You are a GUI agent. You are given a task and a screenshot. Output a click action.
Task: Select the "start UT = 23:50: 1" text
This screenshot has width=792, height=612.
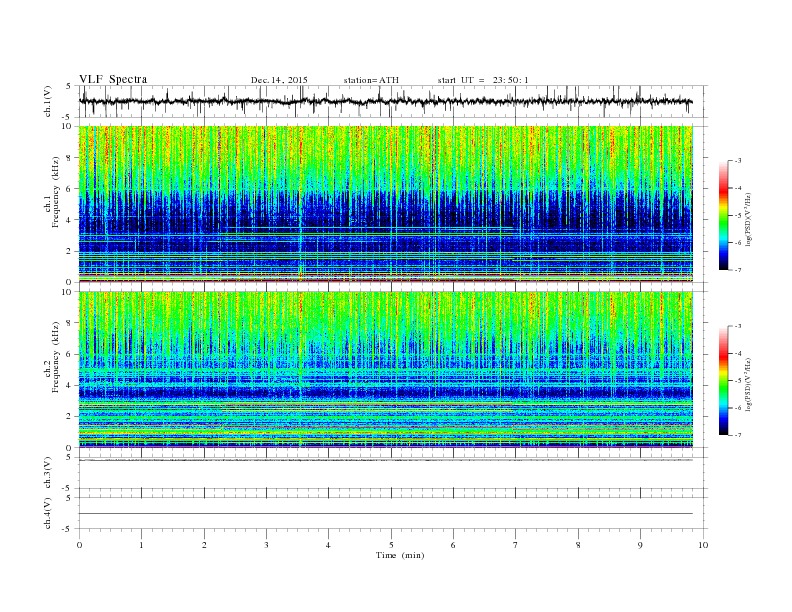[x=483, y=80]
